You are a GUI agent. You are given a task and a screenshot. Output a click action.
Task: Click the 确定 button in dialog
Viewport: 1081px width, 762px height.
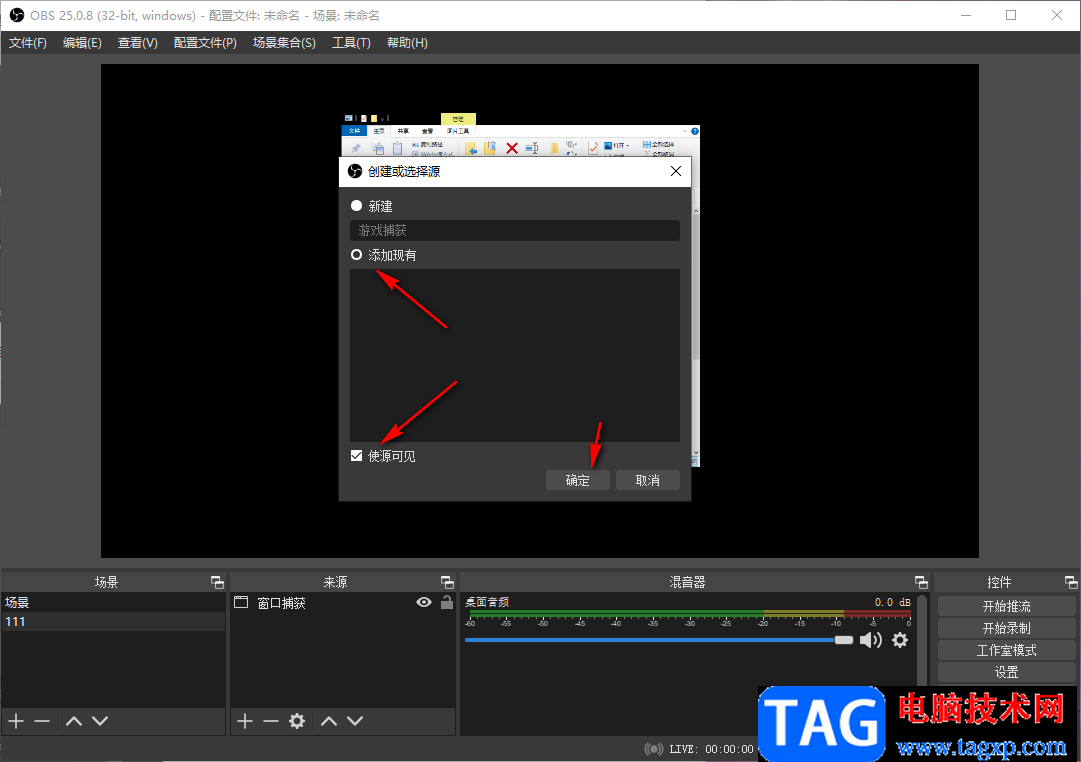578,480
